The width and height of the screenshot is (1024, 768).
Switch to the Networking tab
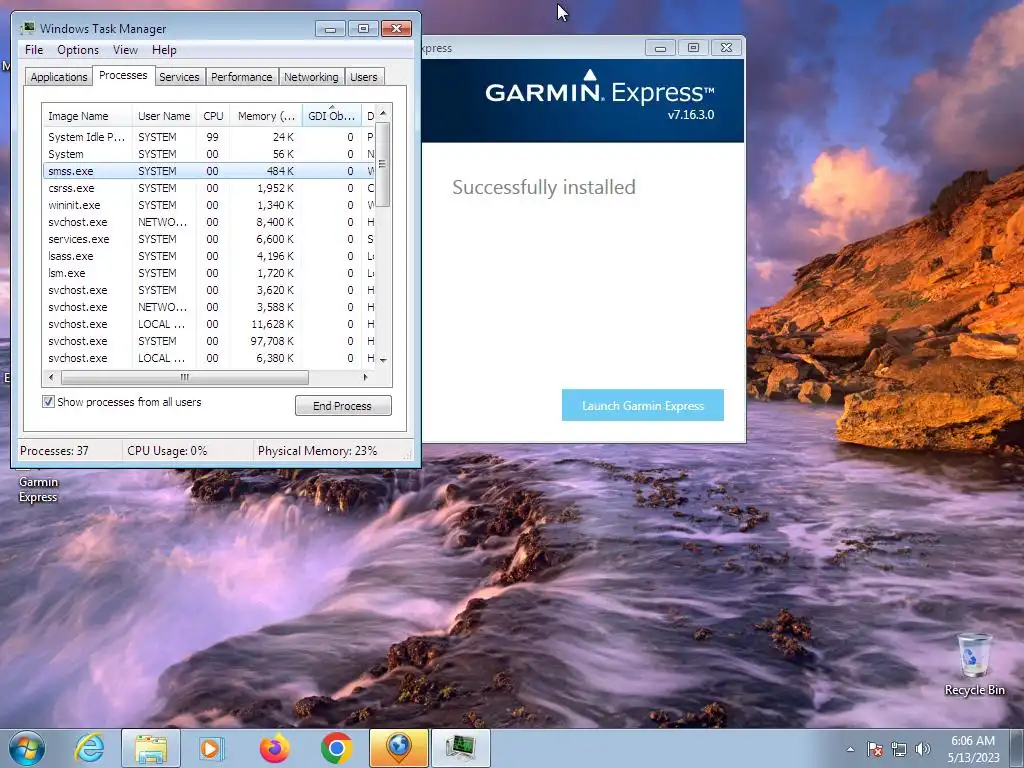311,77
